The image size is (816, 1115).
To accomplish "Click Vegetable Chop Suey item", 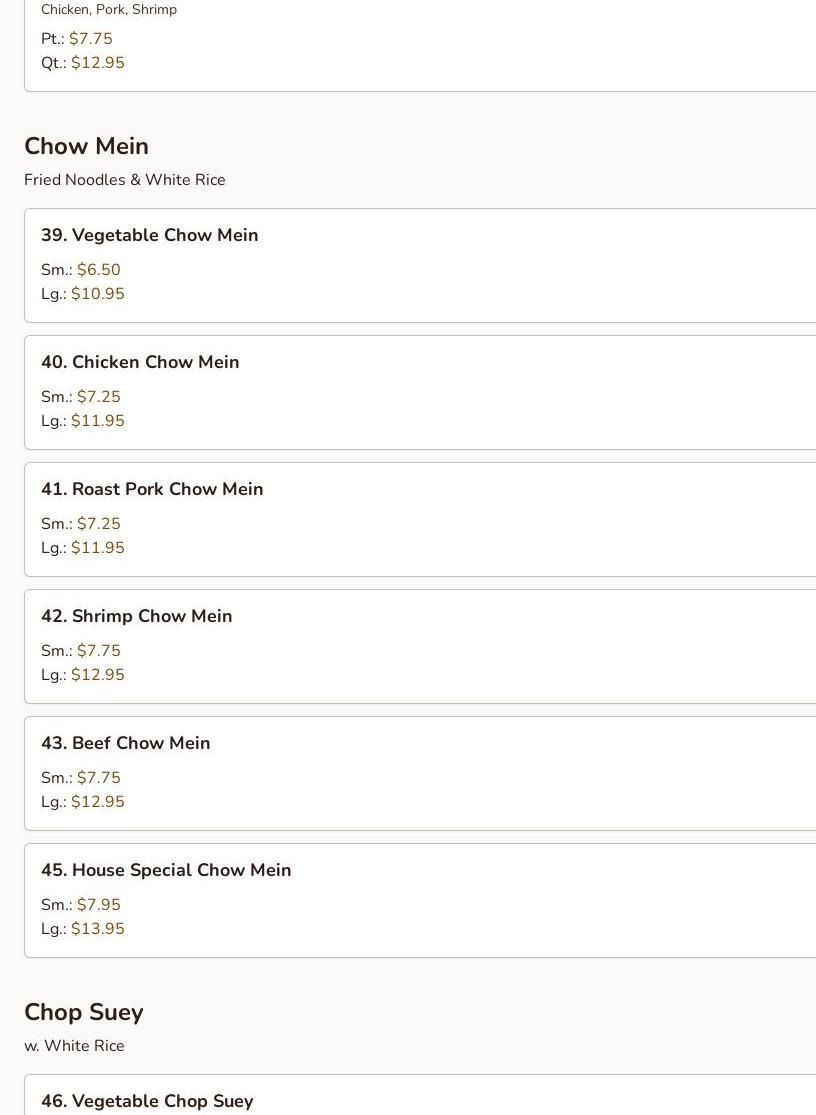I will [147, 1100].
